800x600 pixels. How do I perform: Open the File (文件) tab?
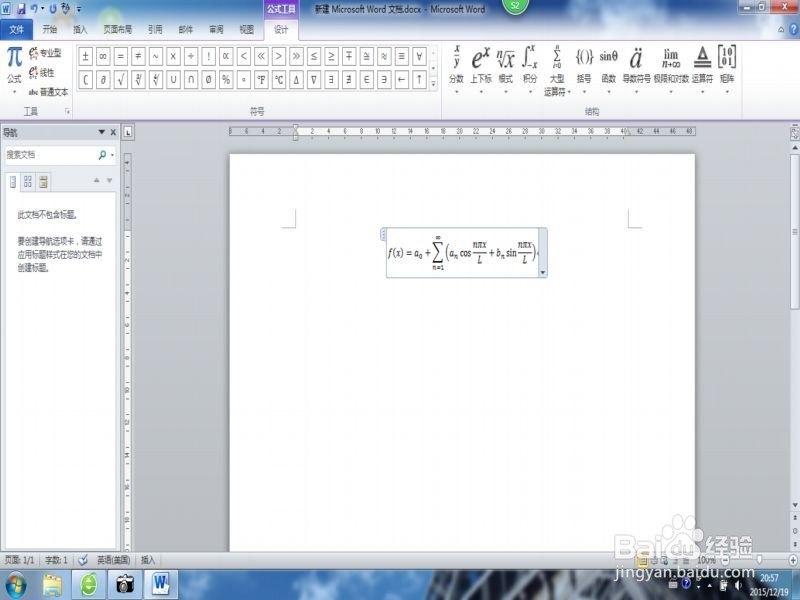pos(16,30)
